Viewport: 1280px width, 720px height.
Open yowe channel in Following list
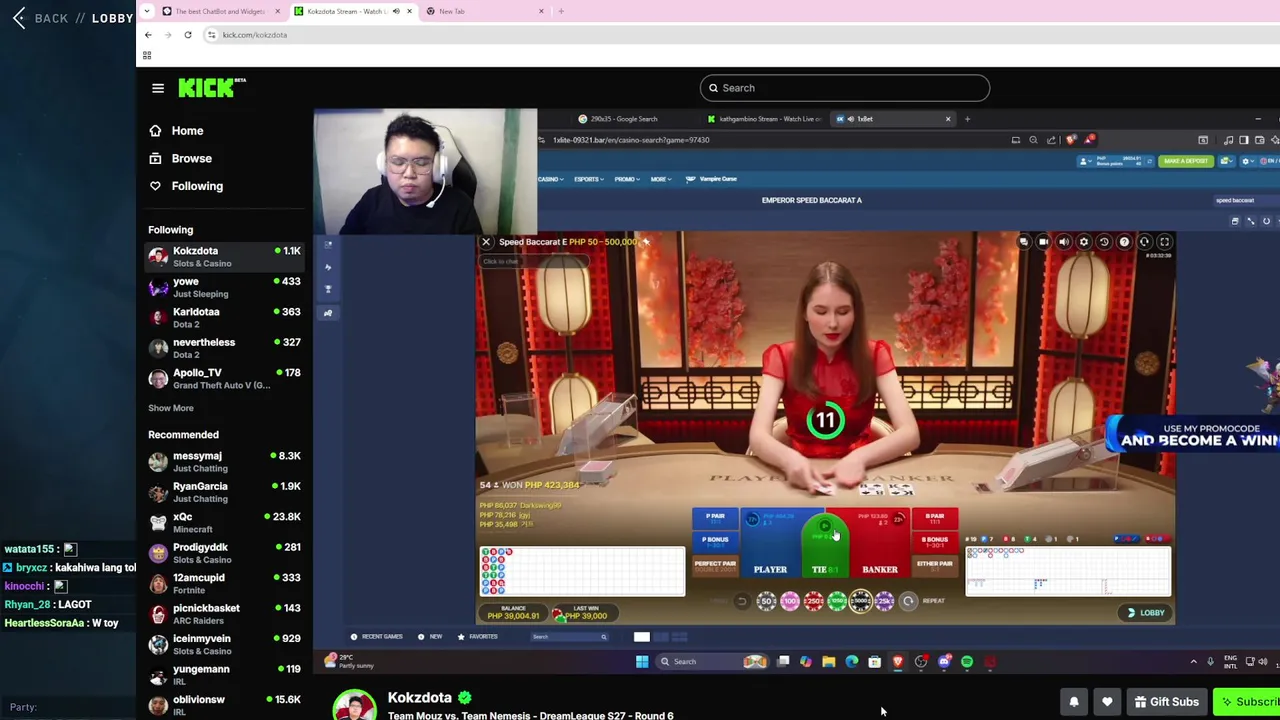coord(224,287)
